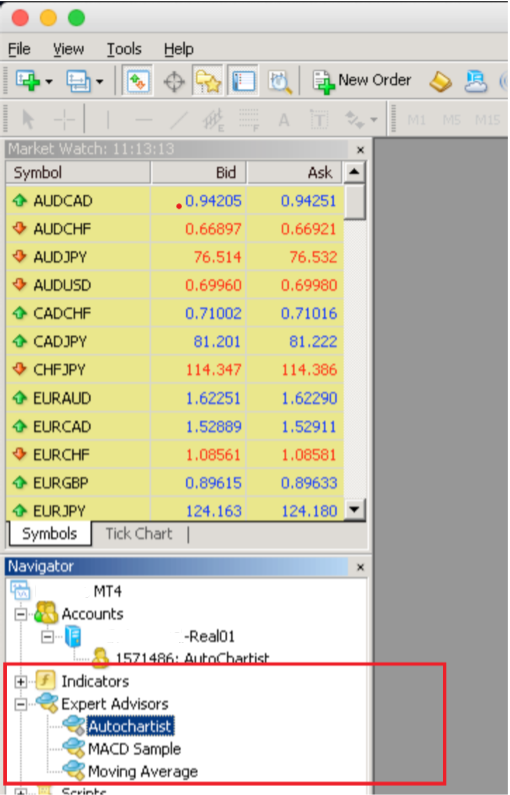Select the MACD Sample expert advisor
510x795 pixels.
tap(134, 749)
